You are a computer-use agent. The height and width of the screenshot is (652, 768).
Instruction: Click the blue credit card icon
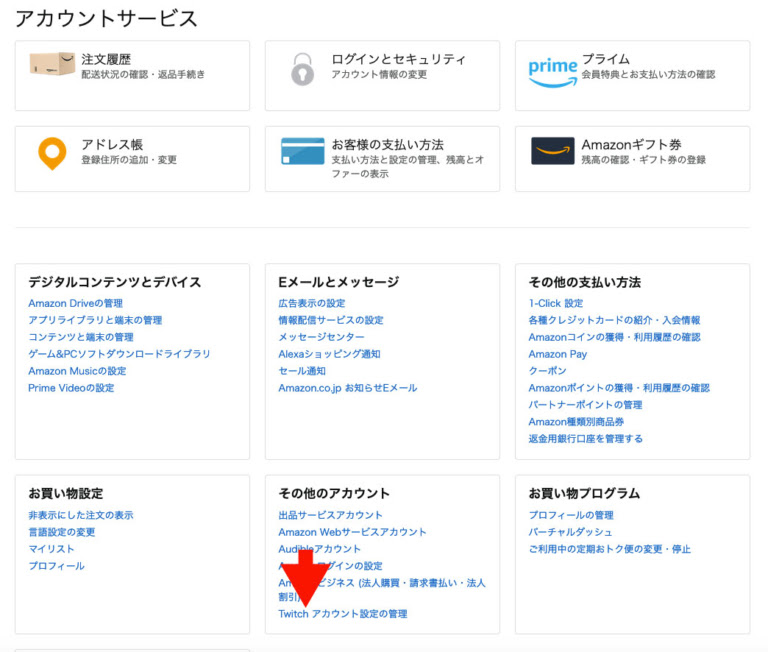coord(303,151)
